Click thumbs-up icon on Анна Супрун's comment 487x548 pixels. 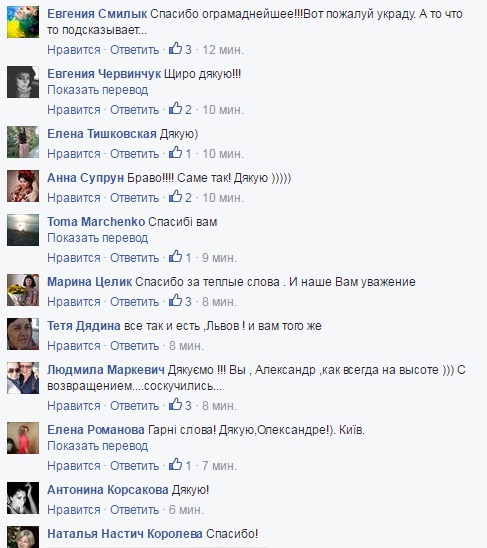coord(176,197)
